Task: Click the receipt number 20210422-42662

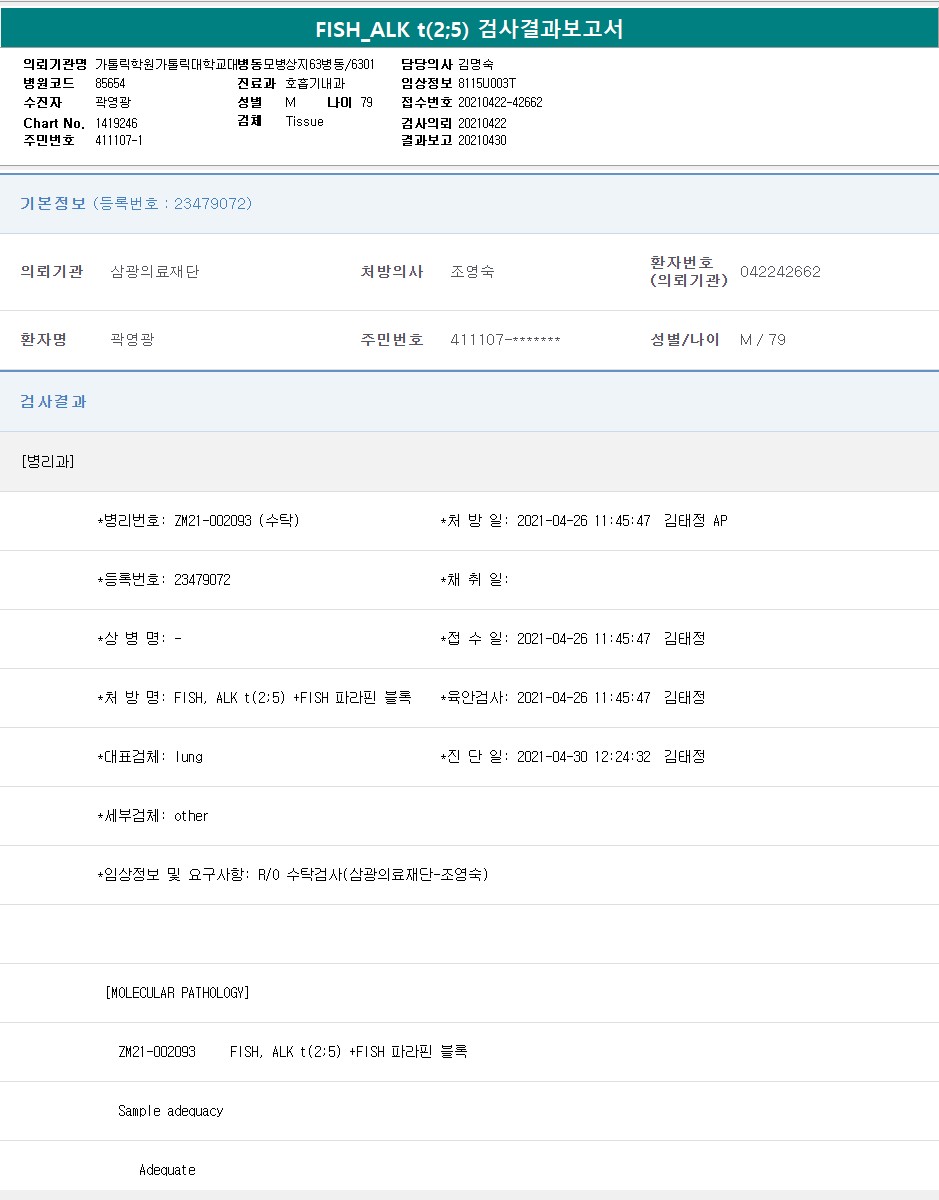Action: pyautogui.click(x=500, y=102)
